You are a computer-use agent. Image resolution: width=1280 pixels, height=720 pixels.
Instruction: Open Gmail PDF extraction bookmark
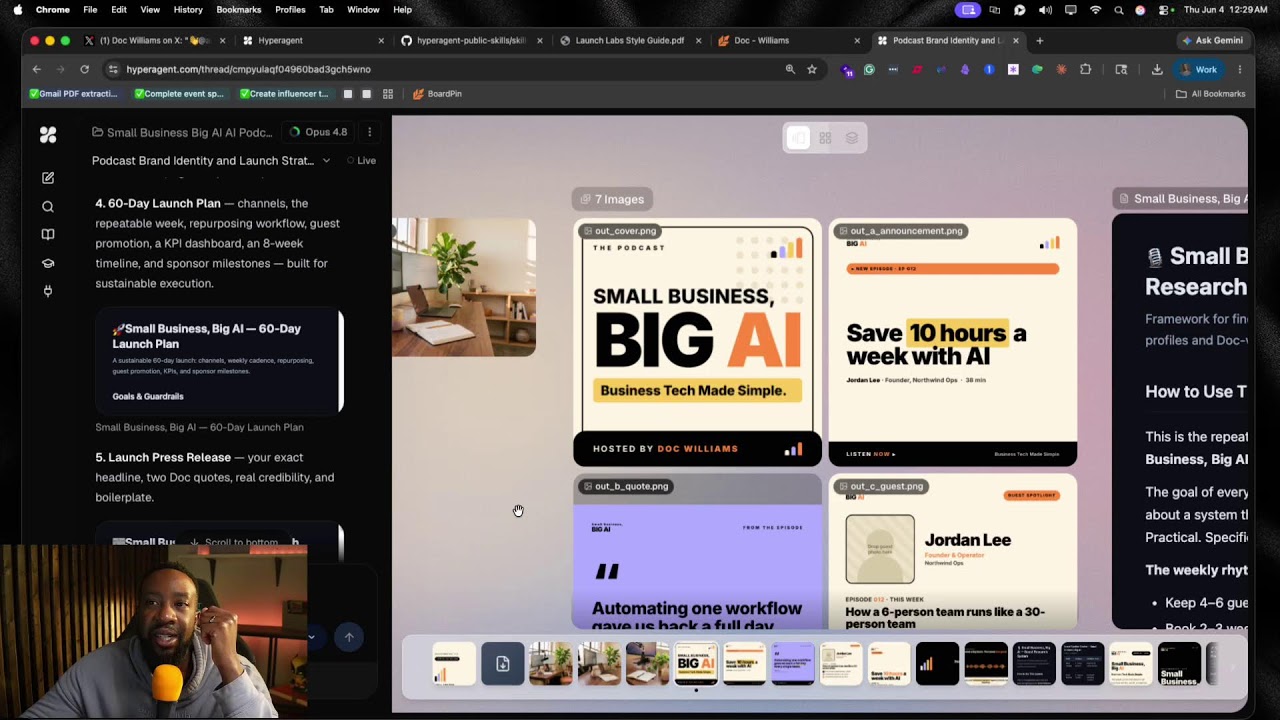[x=74, y=94]
